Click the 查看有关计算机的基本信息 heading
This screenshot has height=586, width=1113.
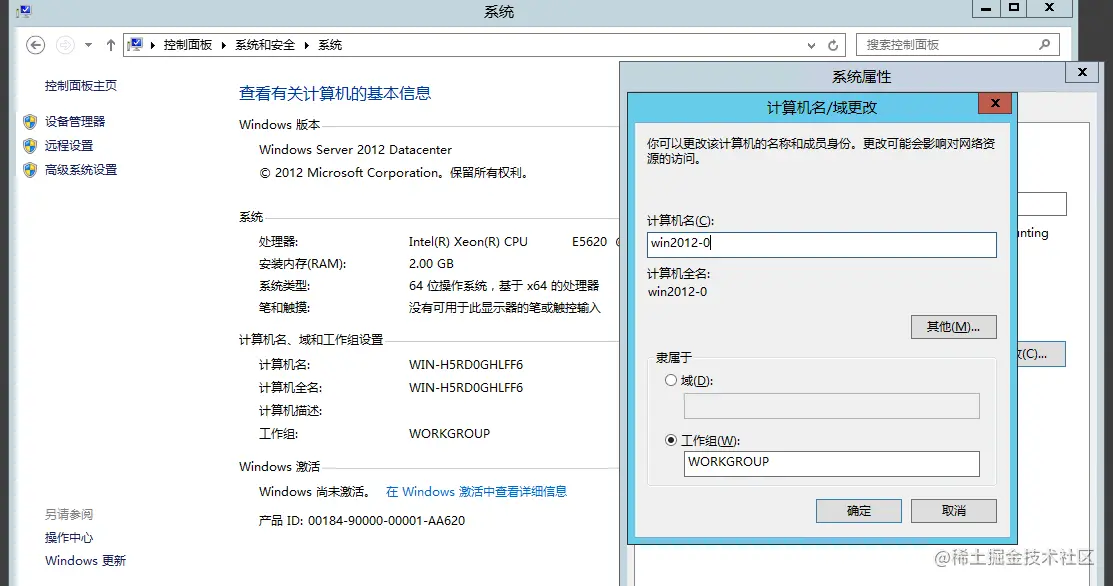[335, 93]
